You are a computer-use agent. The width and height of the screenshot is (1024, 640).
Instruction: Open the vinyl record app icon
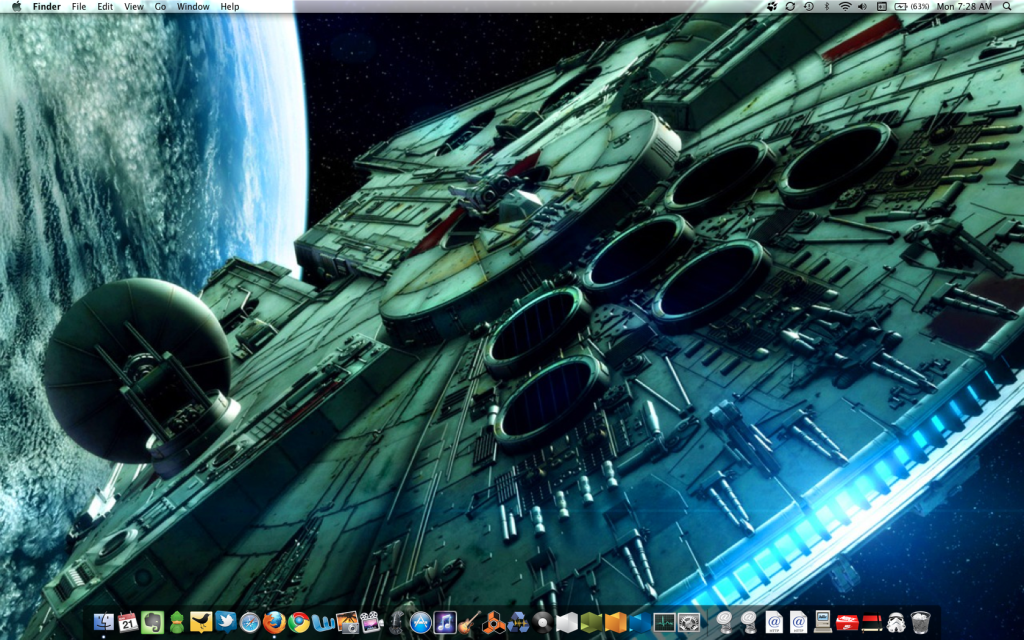coord(543,622)
